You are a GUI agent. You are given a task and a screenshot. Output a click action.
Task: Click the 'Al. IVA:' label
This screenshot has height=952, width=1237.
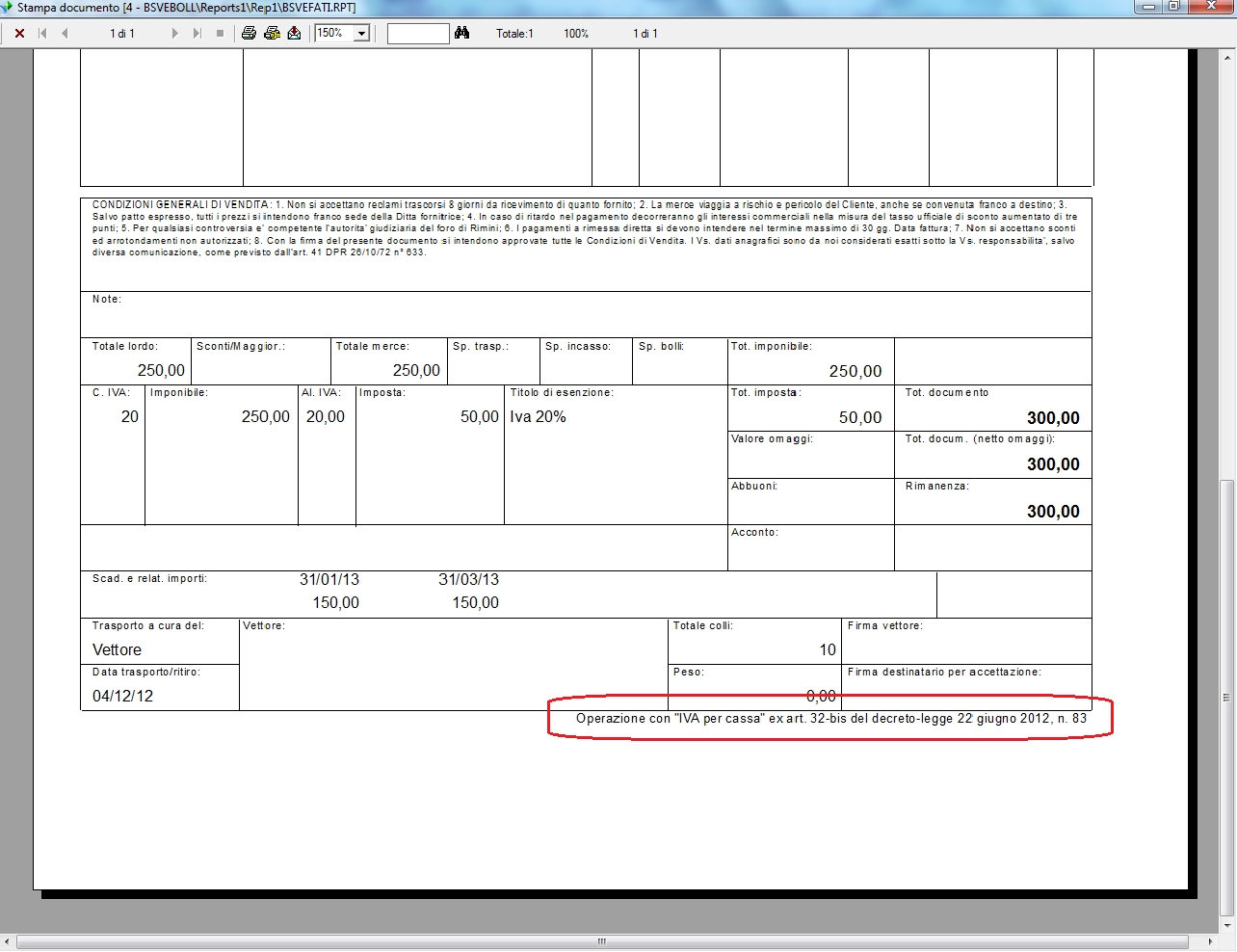point(321,393)
